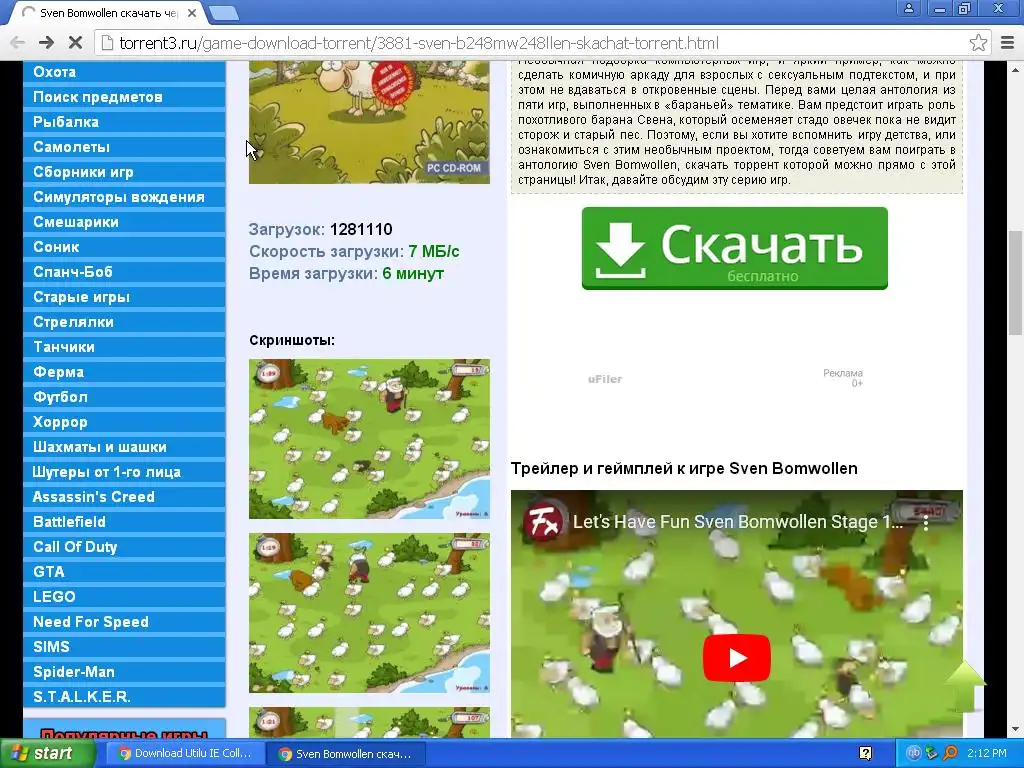Image resolution: width=1024 pixels, height=768 pixels.
Task: Select the Футбол category
Action: (x=124, y=396)
